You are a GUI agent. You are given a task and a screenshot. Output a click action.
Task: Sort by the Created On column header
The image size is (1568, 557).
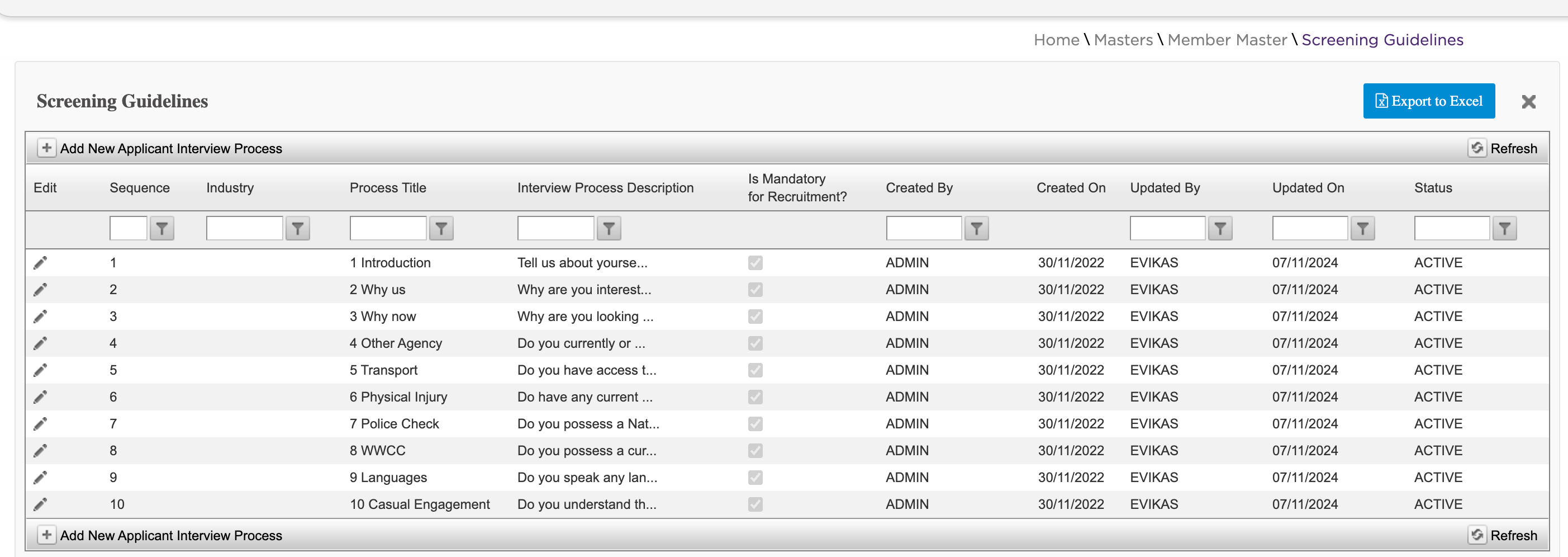[x=1071, y=188]
